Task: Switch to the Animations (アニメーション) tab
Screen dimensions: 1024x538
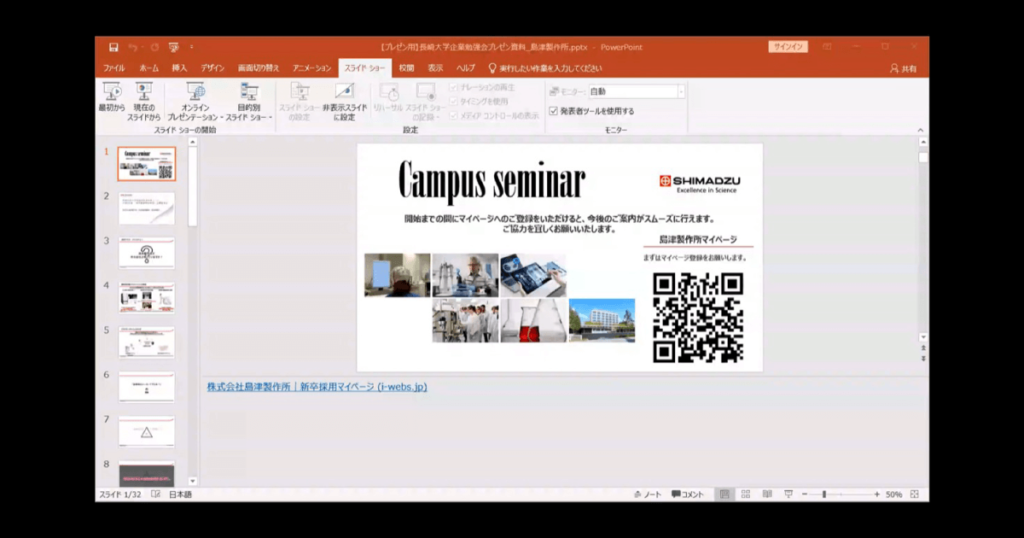Action: tap(312, 68)
